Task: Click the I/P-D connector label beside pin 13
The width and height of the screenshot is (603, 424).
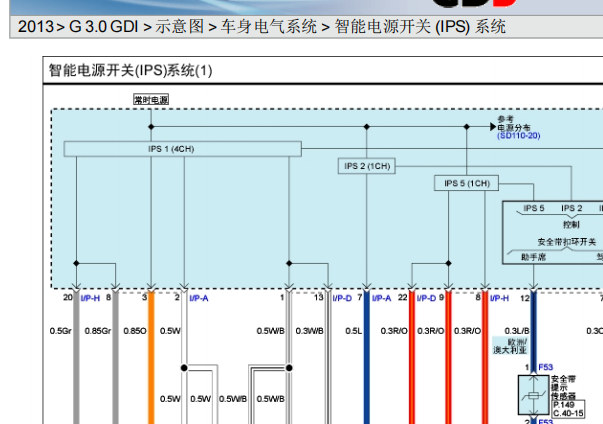Action: [342, 298]
